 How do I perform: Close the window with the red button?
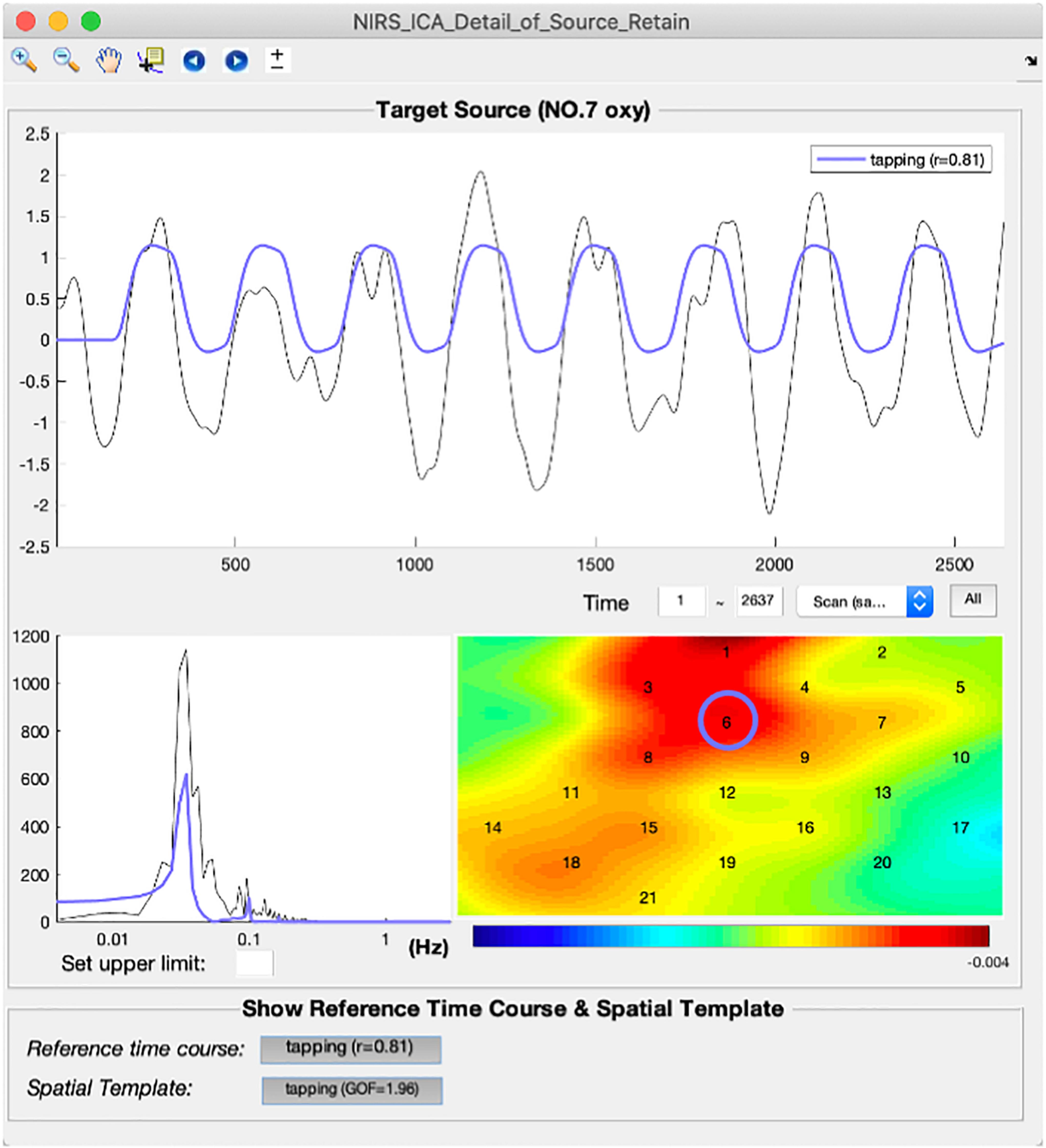(x=26, y=22)
